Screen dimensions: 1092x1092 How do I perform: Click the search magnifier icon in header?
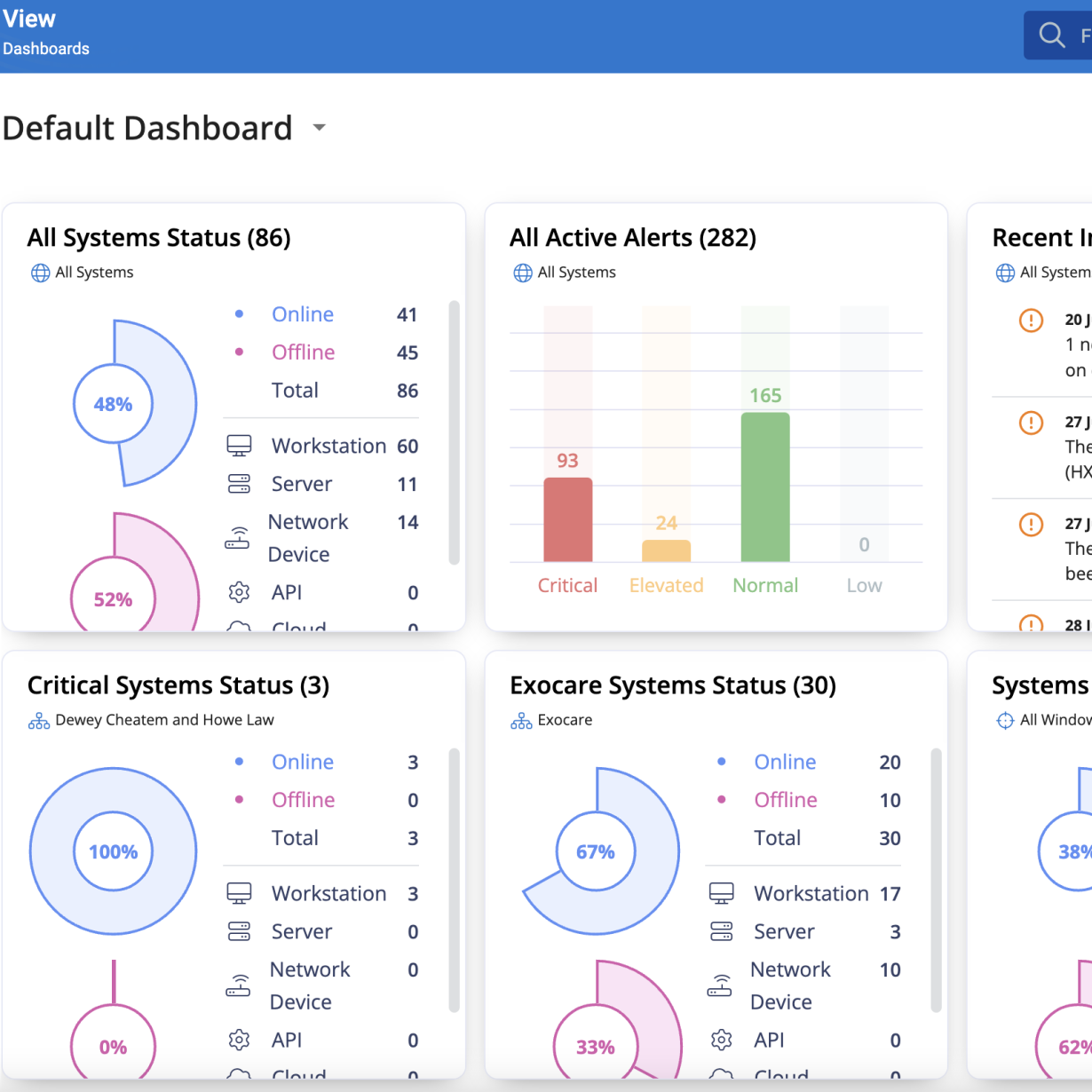coord(1051,36)
